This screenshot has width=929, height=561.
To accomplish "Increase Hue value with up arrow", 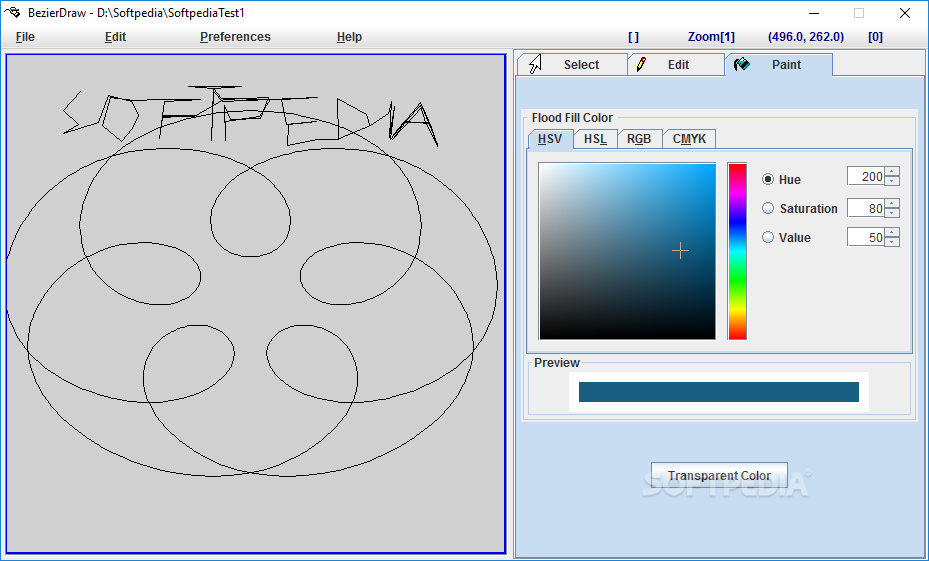I will point(892,172).
